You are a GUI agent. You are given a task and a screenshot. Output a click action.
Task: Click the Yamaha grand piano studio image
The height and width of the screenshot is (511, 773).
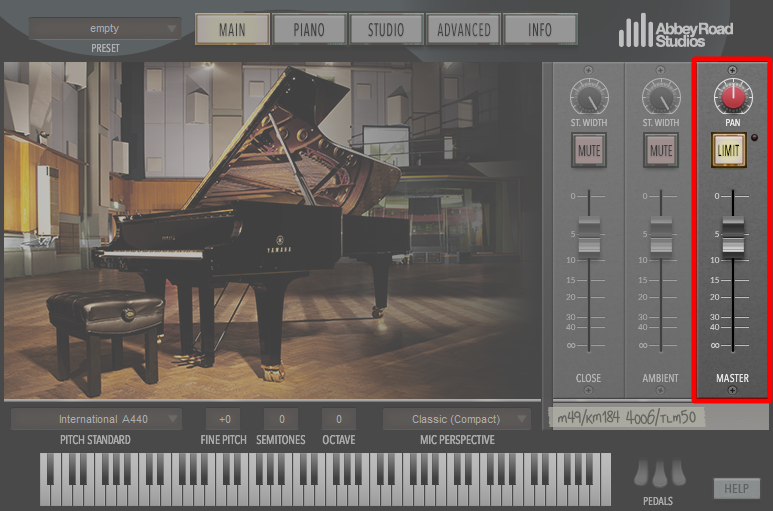(x=273, y=230)
